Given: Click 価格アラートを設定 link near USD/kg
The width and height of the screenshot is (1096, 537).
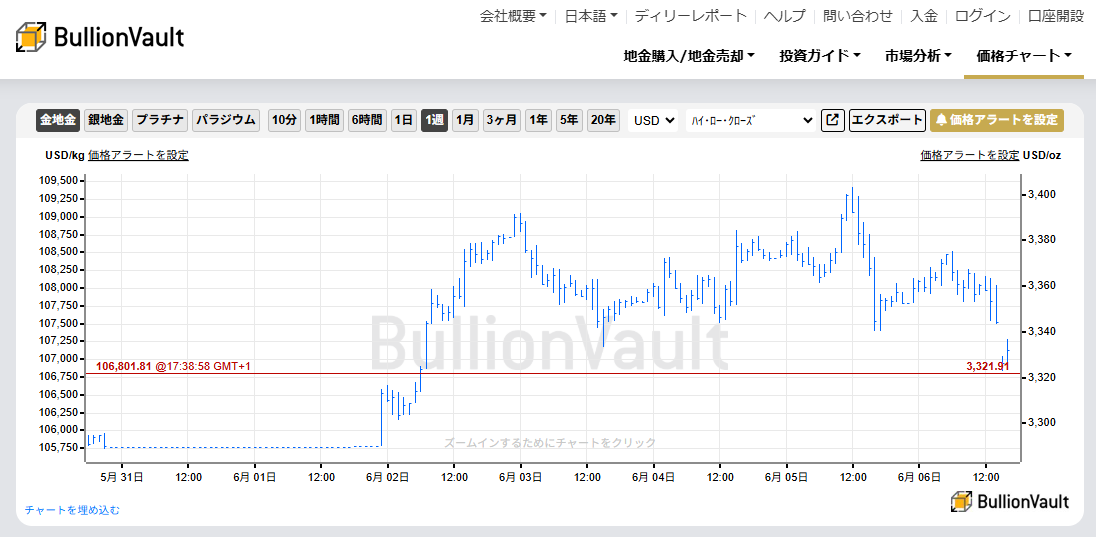Looking at the screenshot, I should pos(138,155).
